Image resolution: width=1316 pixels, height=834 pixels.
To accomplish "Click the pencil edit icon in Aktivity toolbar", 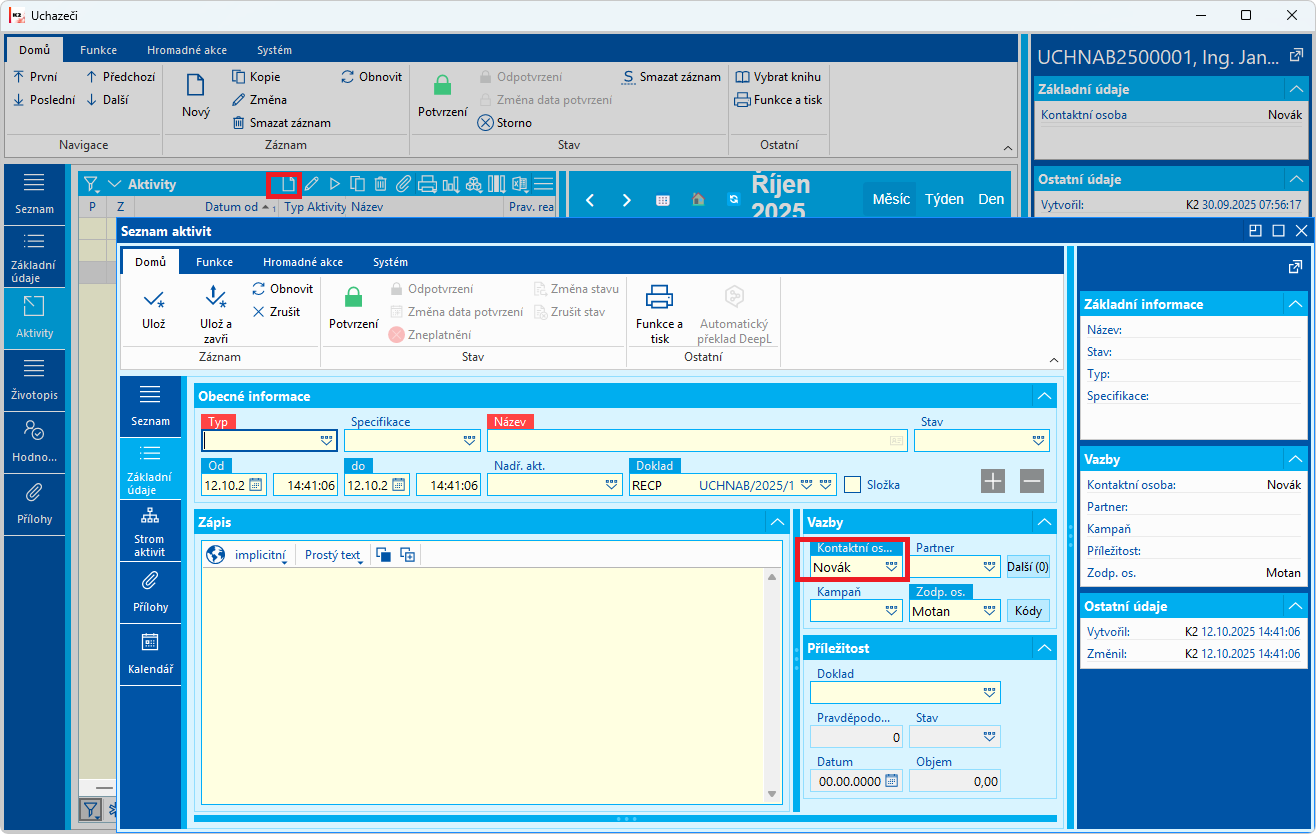I will tap(312, 184).
